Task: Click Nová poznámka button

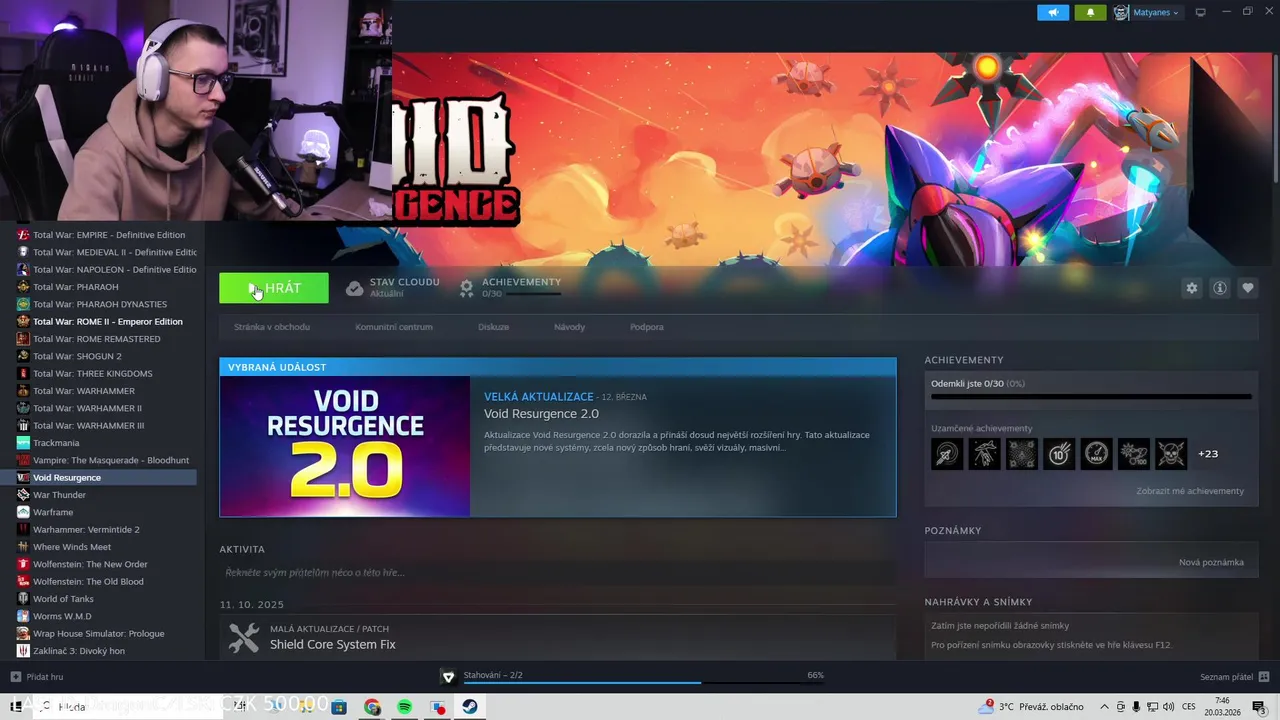Action: click(1211, 562)
